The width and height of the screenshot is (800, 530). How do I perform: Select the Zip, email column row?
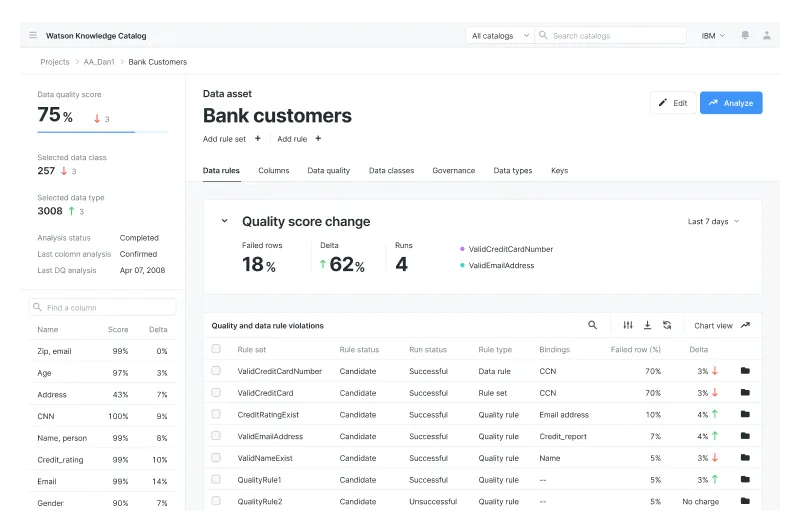[x=102, y=351]
